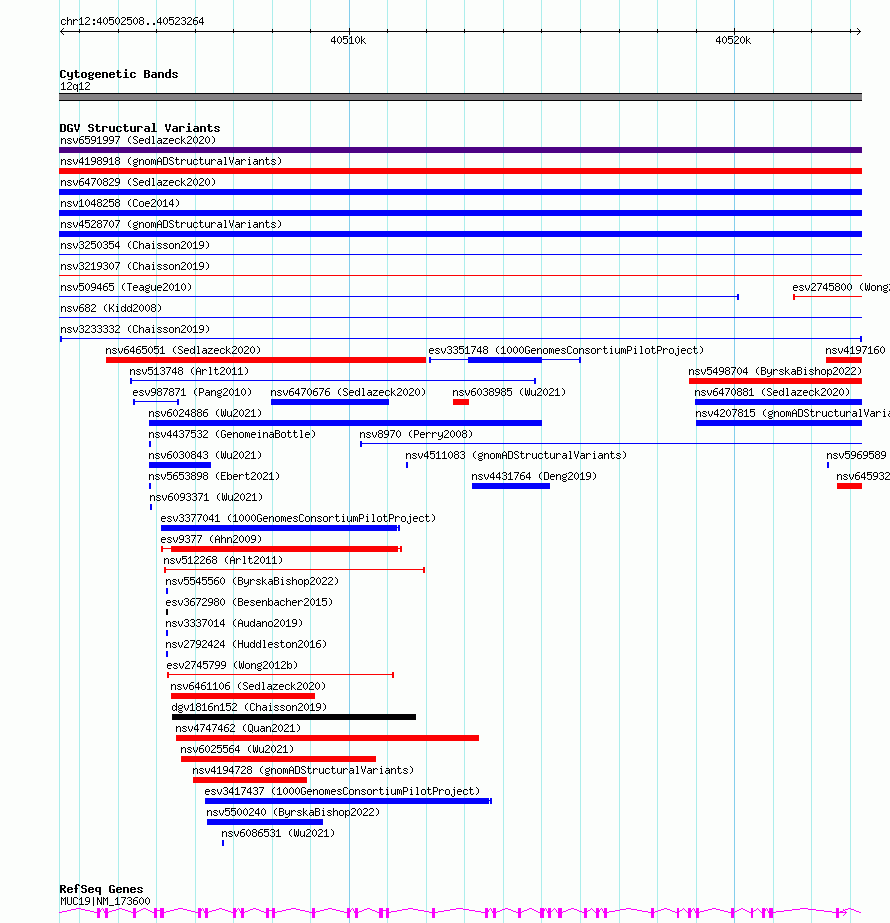Click the esv3672980 (Besenbacher2015) label
The height and width of the screenshot is (923, 890).
click(249, 602)
